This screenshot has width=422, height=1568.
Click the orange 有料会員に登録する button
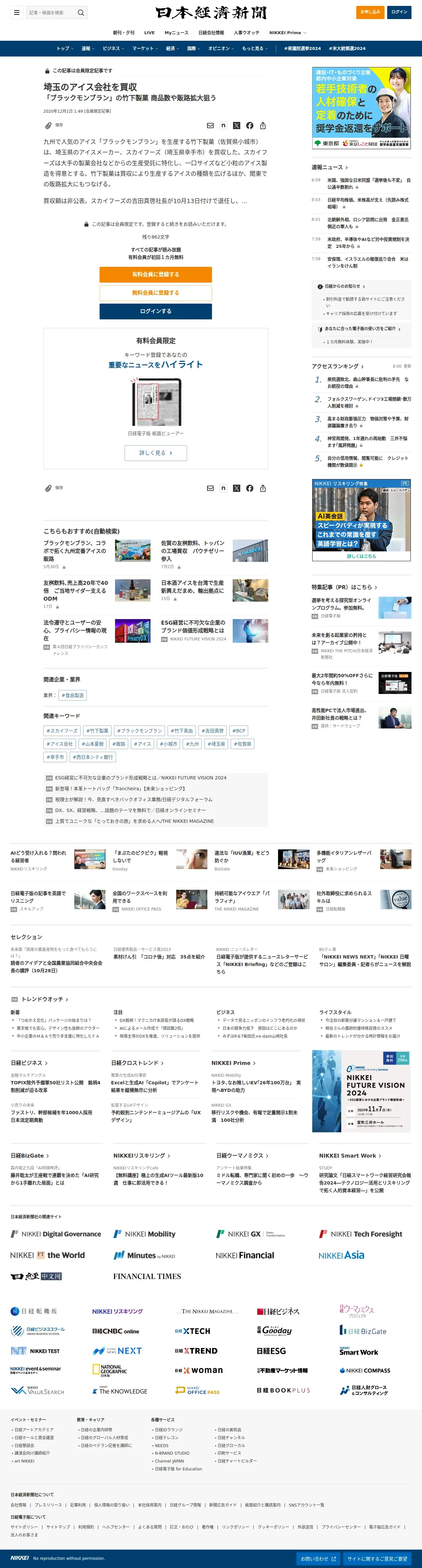(156, 274)
